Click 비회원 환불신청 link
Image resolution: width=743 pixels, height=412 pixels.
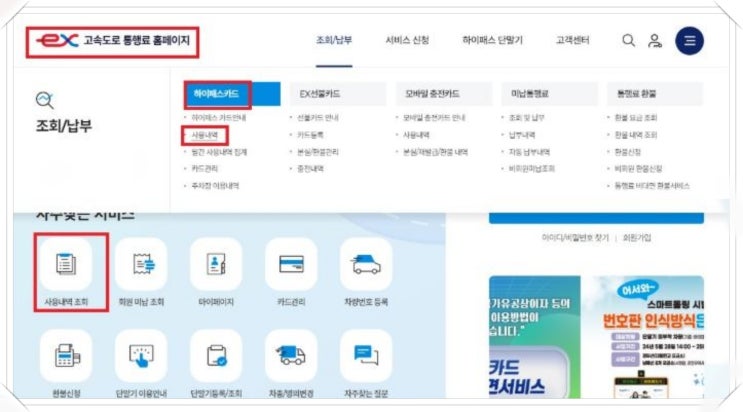click(x=638, y=168)
